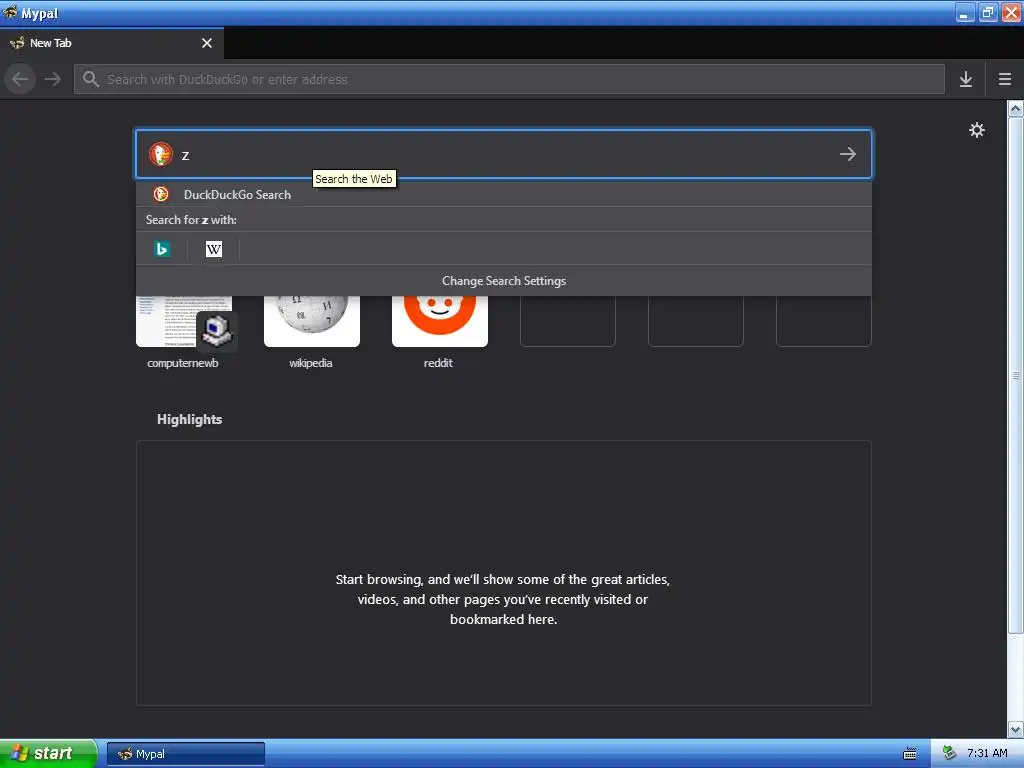Open Change Search Settings
The width and height of the screenshot is (1024, 768).
[x=504, y=281]
